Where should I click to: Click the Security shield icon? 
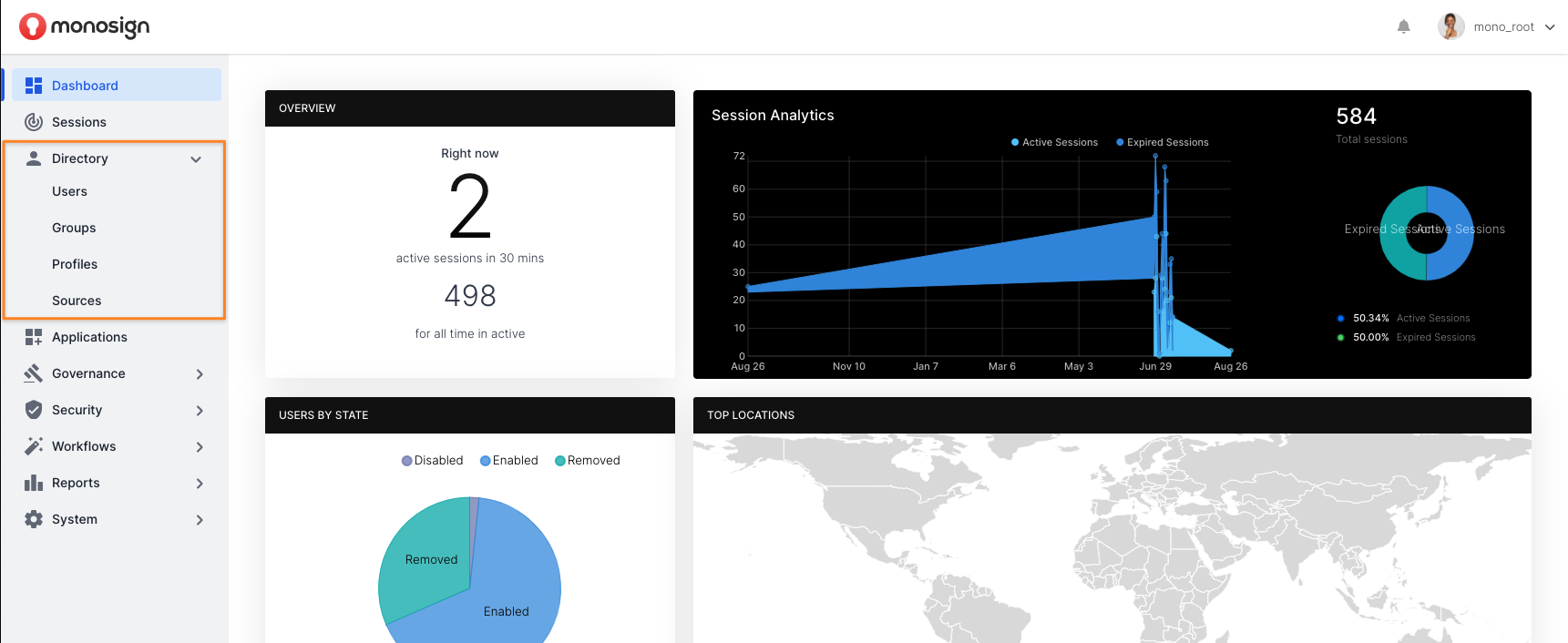[34, 410]
